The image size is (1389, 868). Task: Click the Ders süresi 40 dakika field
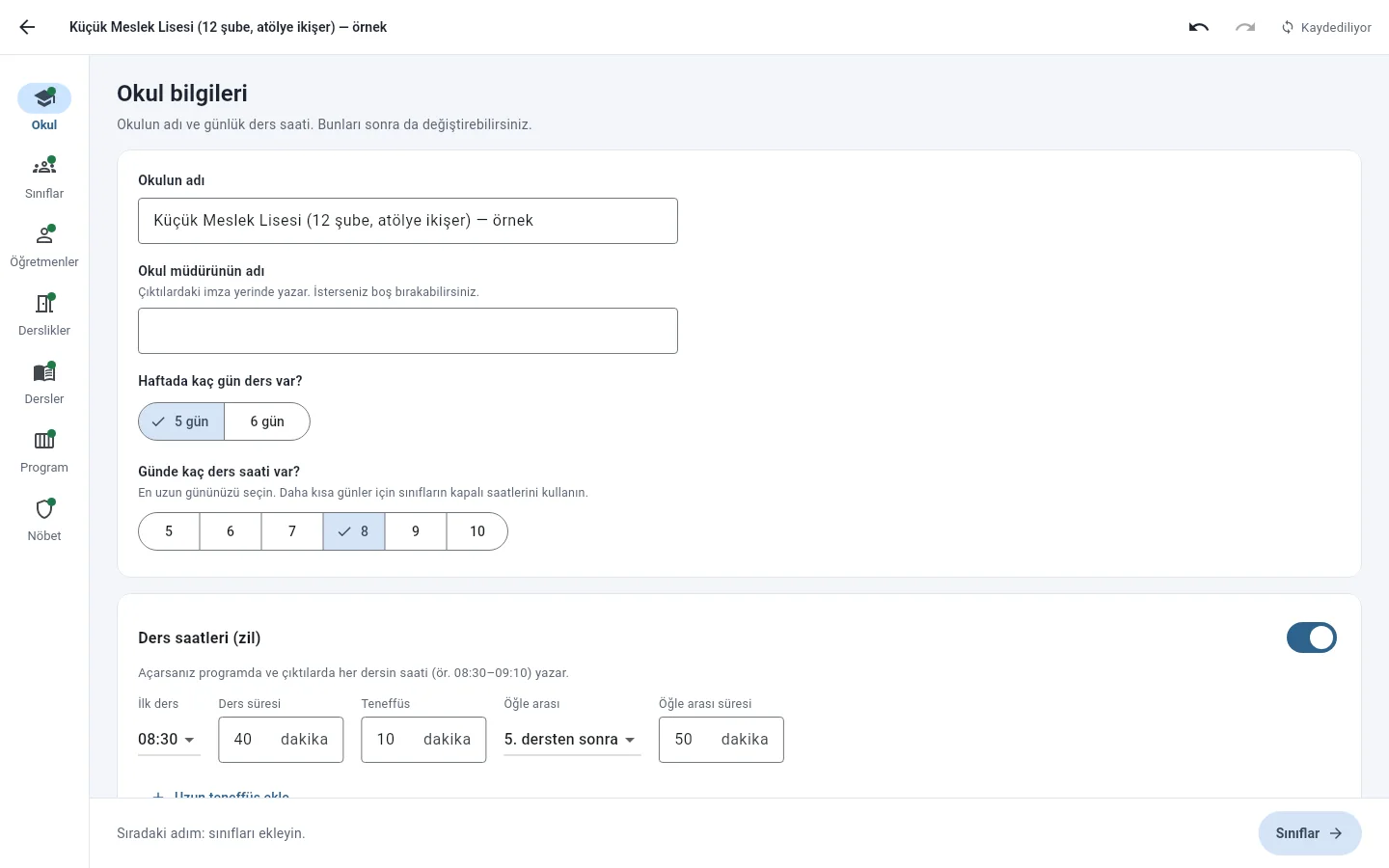pos(281,740)
